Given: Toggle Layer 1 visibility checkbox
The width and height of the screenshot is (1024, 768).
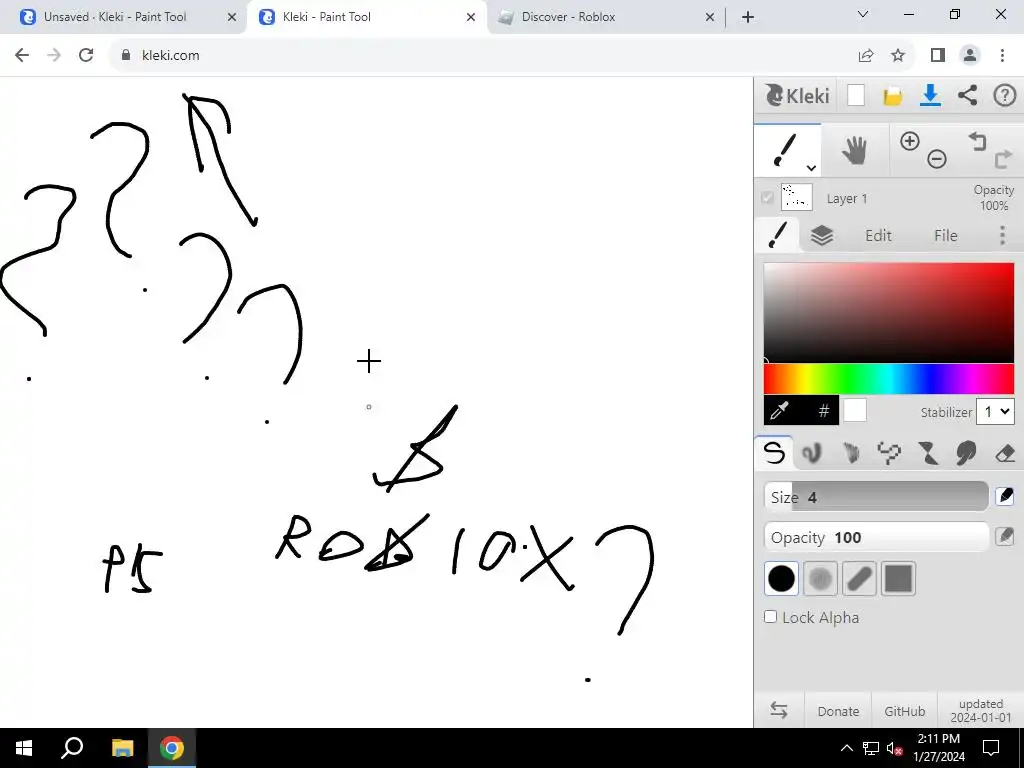Looking at the screenshot, I should pos(767,197).
